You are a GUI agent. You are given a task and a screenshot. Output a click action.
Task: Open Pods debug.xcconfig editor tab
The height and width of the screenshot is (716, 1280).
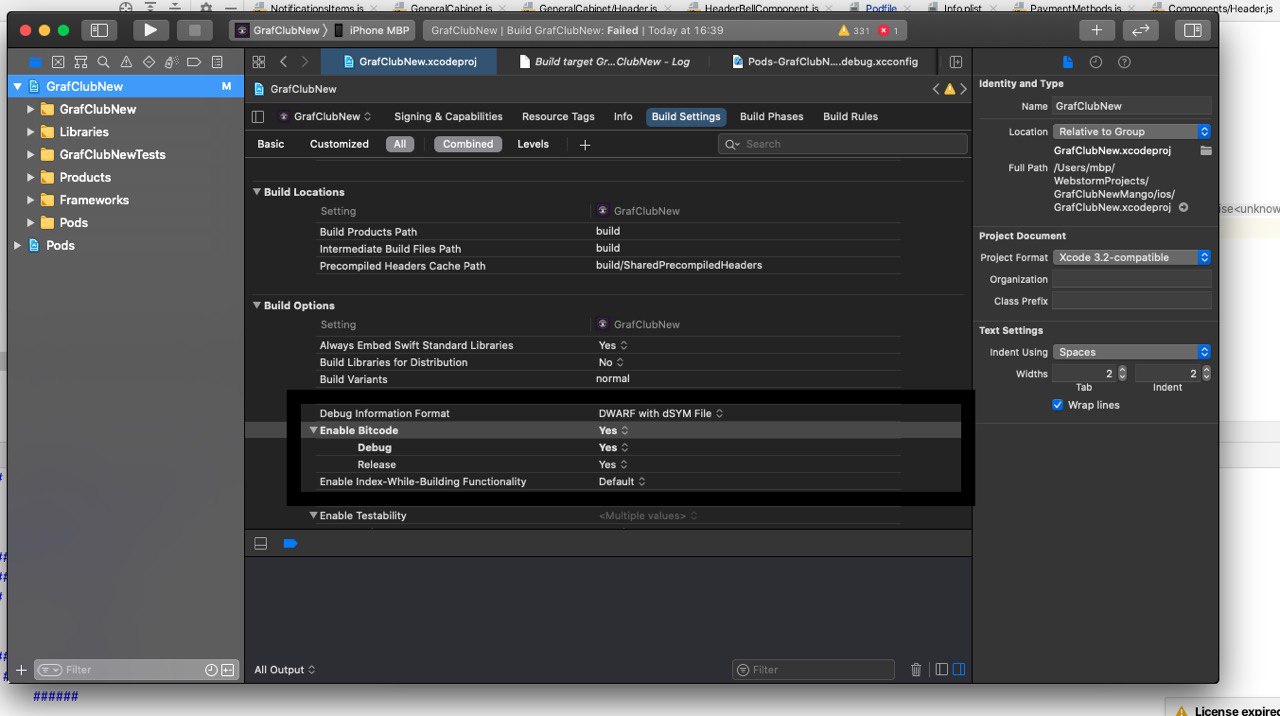[x=823, y=61]
